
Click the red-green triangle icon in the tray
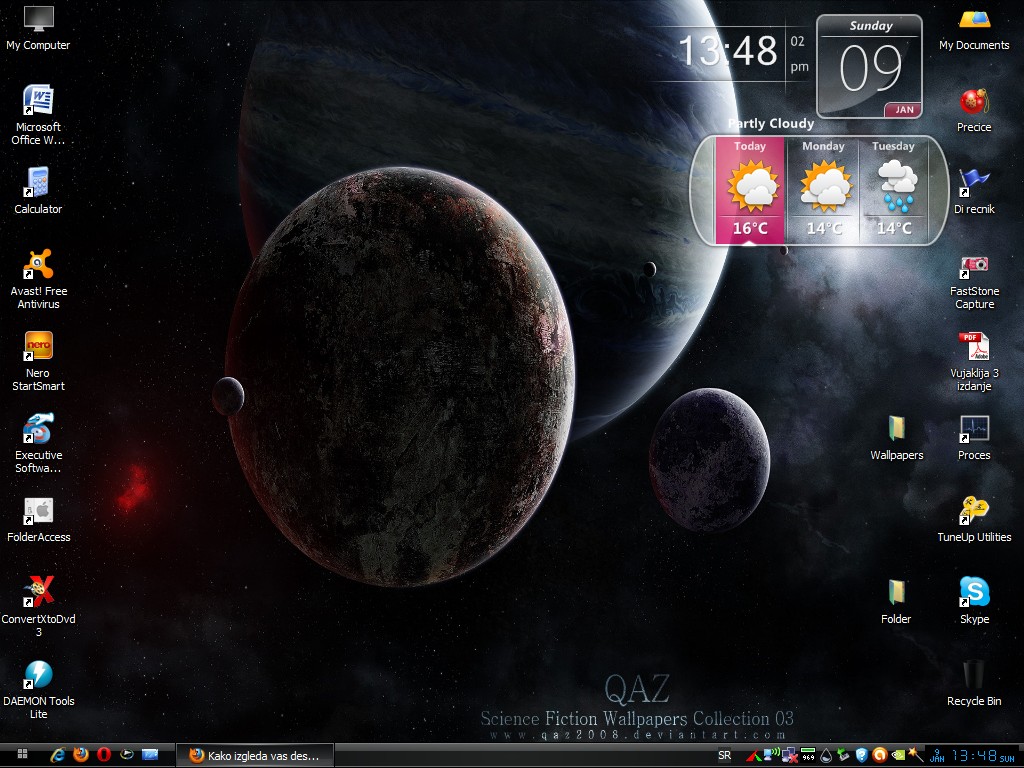[754, 756]
